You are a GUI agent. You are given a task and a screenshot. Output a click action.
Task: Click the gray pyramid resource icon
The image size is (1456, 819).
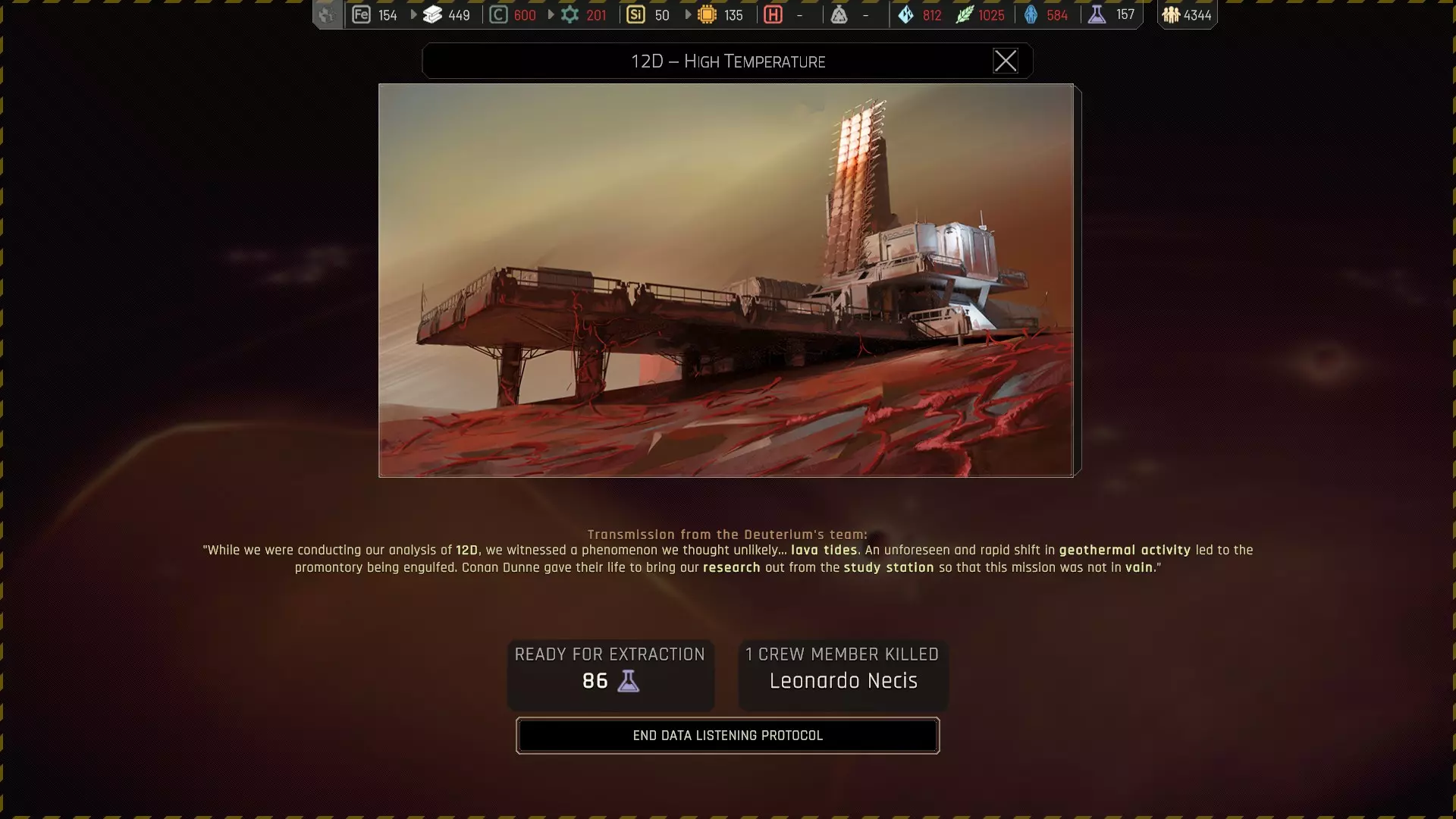[839, 14]
